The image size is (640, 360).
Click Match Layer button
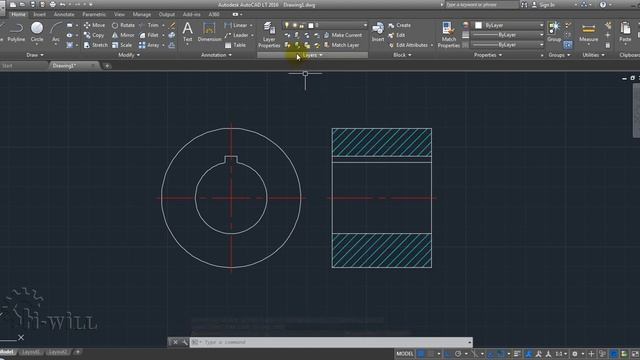coord(342,45)
